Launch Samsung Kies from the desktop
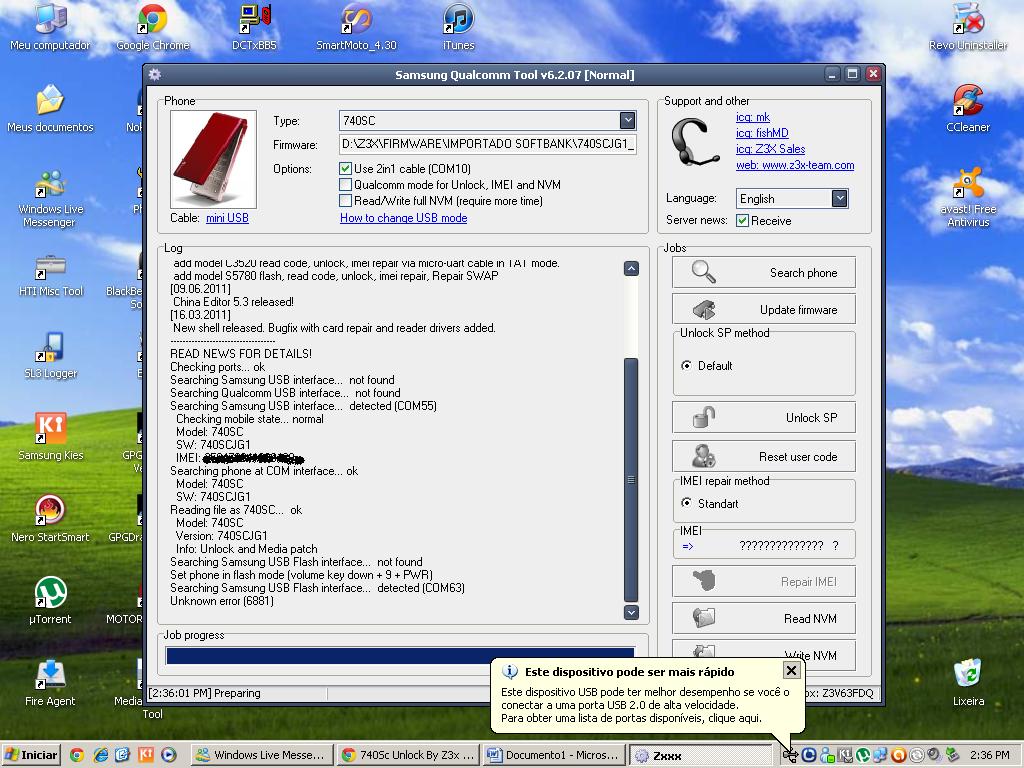 50,438
